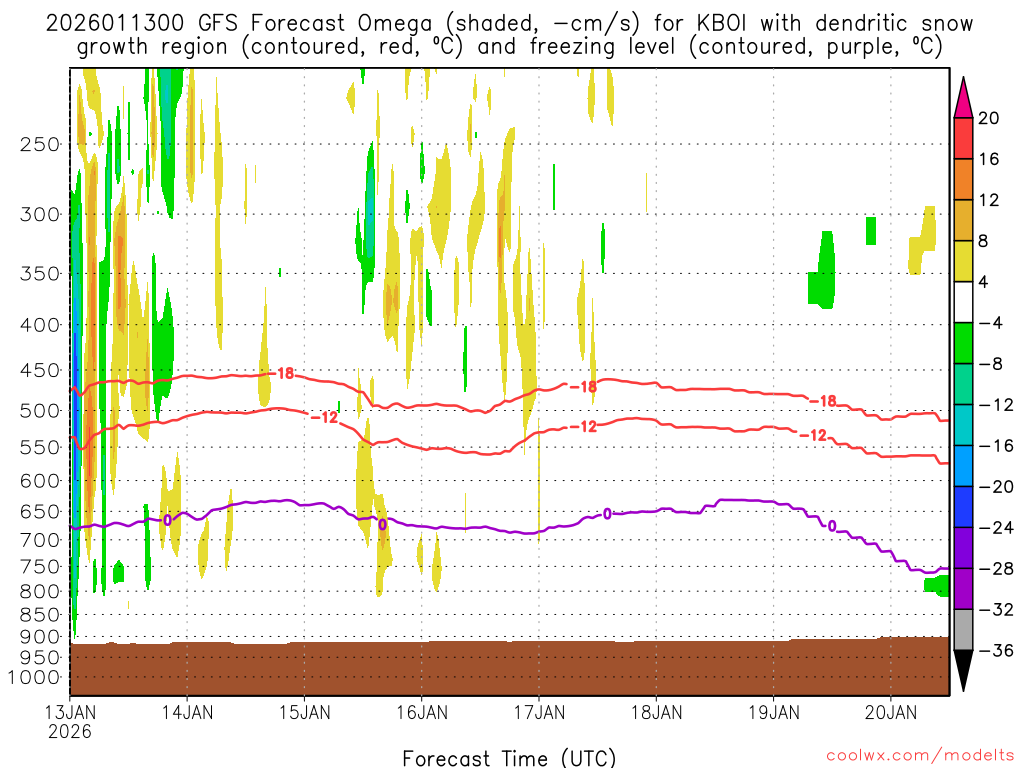This screenshot has width=1024, height=768.
Task: Select the 19JAN time axis label
Action: point(774,712)
